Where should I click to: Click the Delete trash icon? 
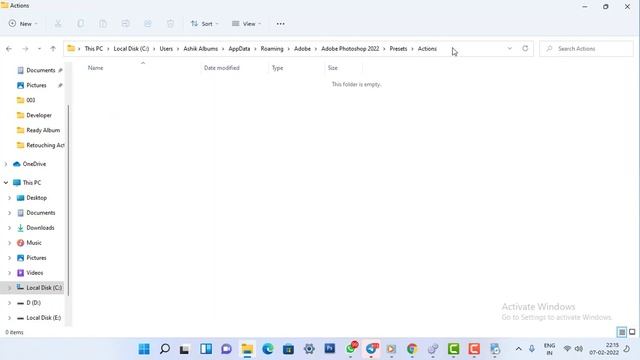point(170,24)
